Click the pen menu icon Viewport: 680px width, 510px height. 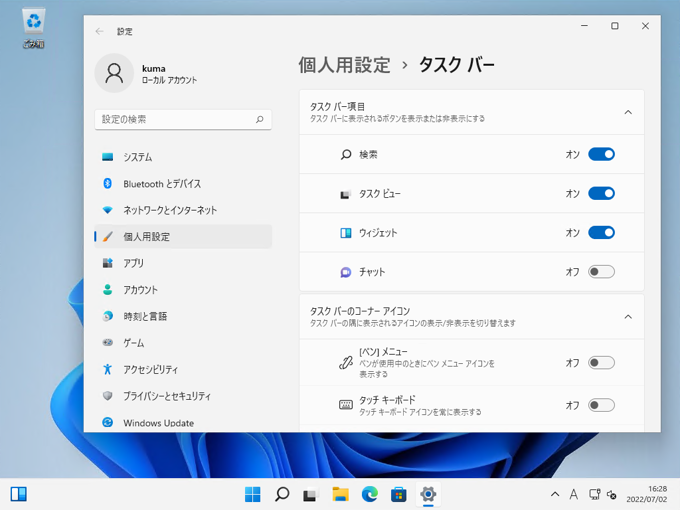[346, 363]
